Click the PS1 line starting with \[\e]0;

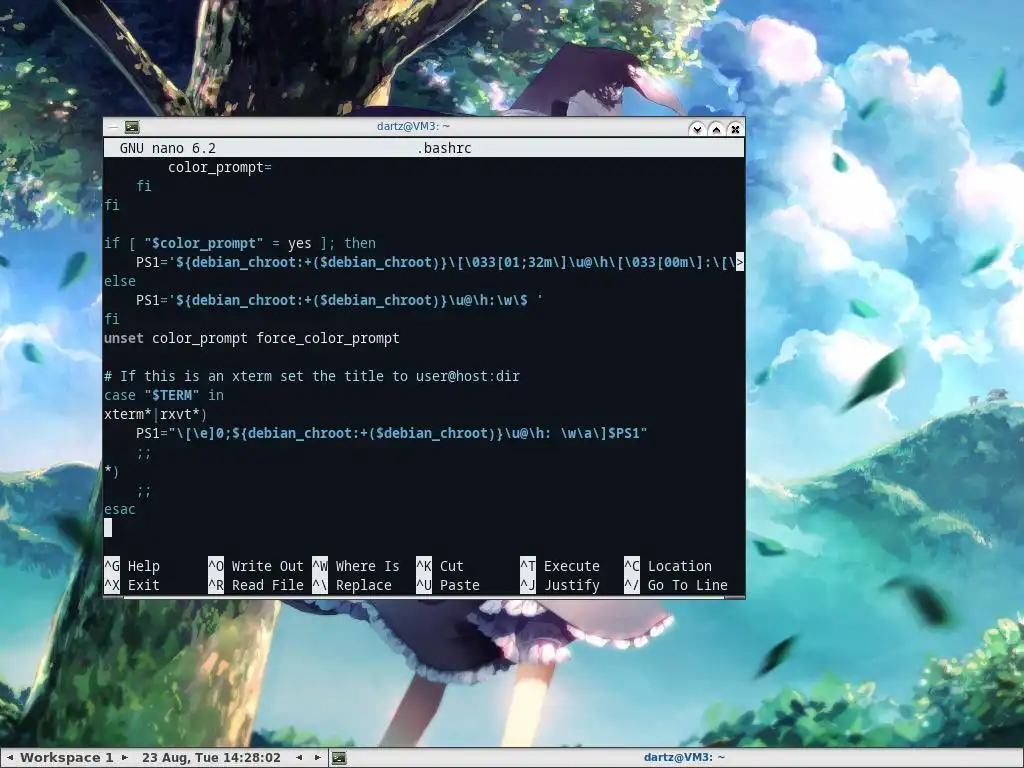(391, 433)
